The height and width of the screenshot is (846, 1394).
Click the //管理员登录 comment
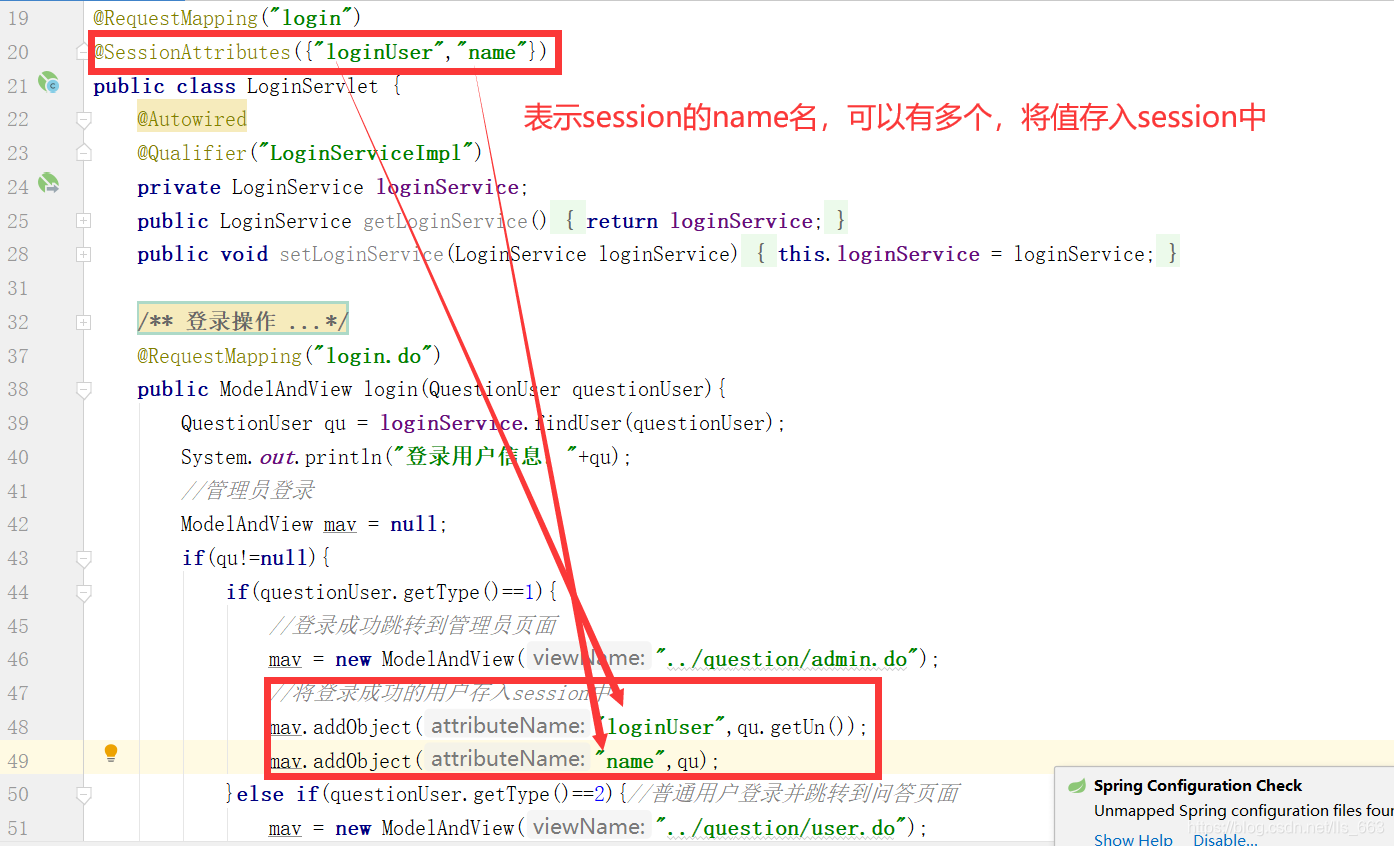[x=247, y=490]
